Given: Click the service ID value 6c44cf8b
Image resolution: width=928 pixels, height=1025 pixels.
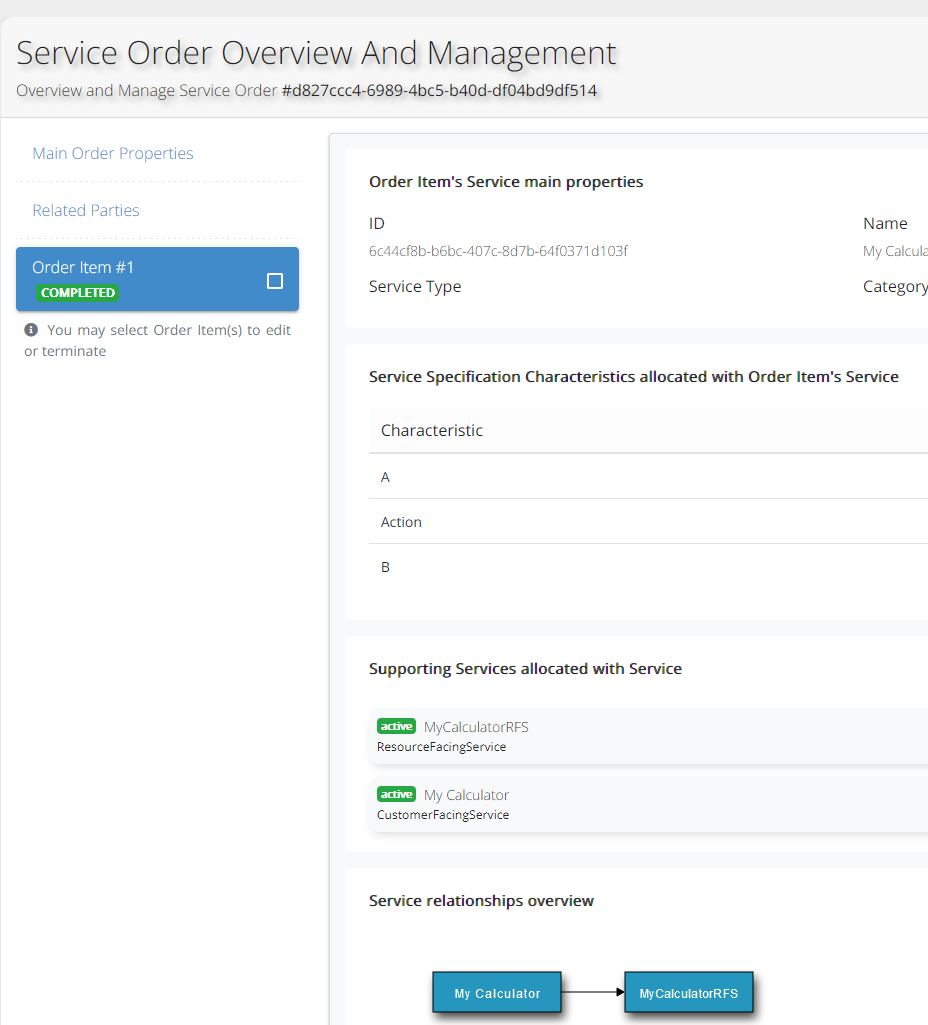Looking at the screenshot, I should (498, 251).
